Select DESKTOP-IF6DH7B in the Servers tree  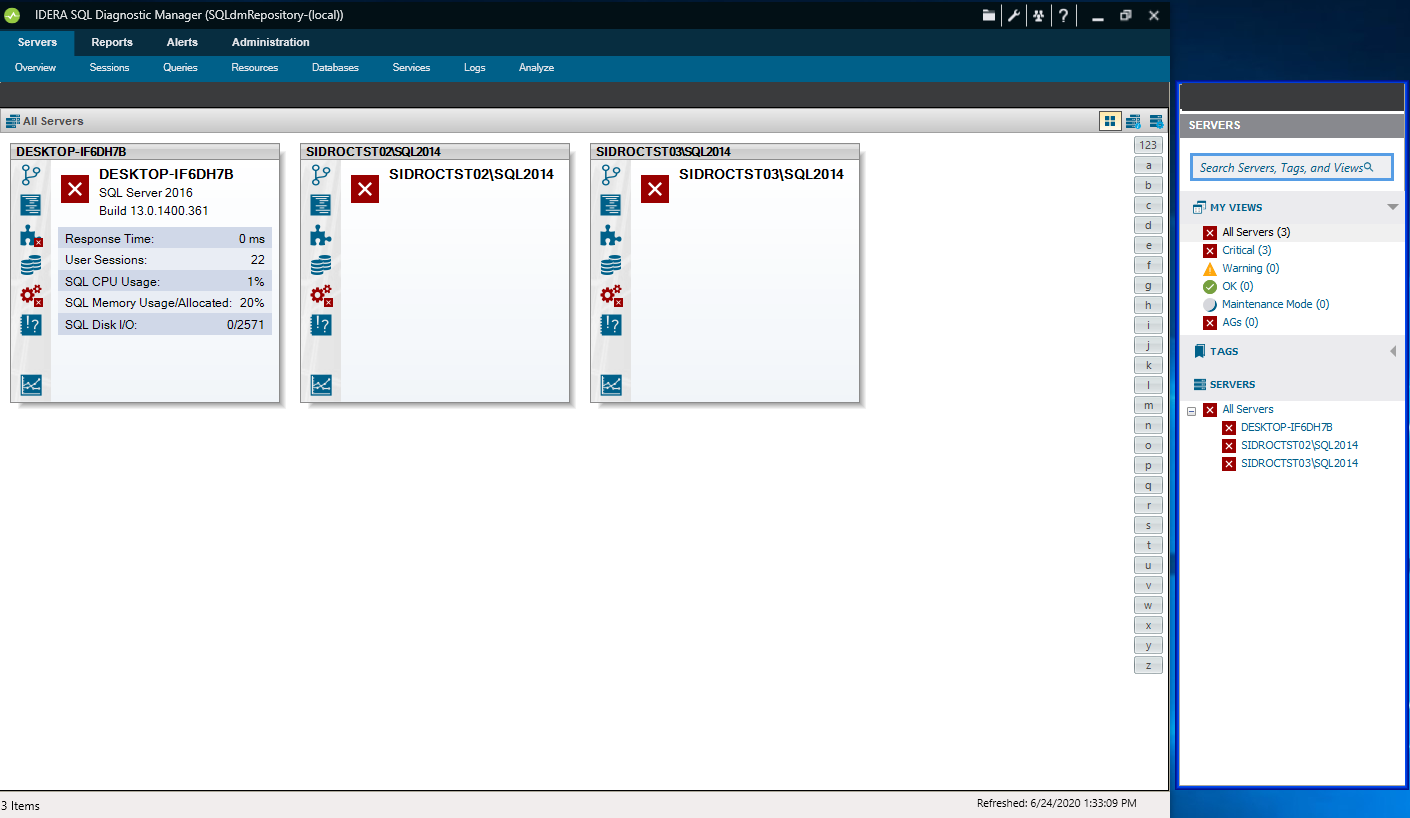(x=1286, y=427)
